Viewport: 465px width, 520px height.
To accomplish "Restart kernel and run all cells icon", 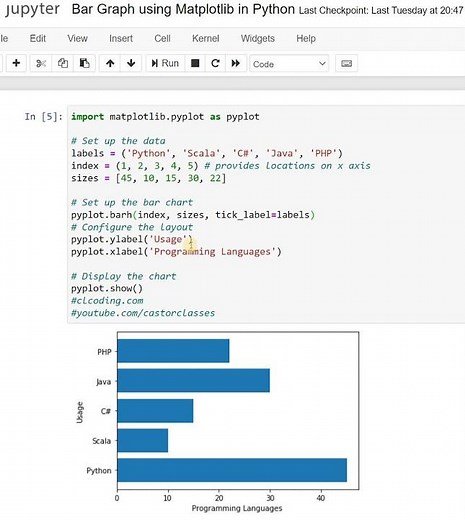I will (236, 63).
